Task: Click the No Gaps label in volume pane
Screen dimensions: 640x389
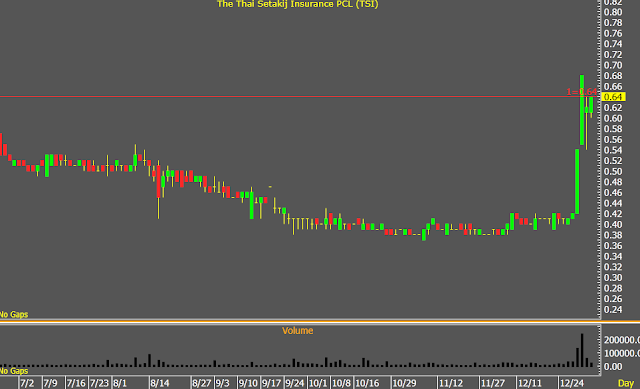Action: pos(14,371)
